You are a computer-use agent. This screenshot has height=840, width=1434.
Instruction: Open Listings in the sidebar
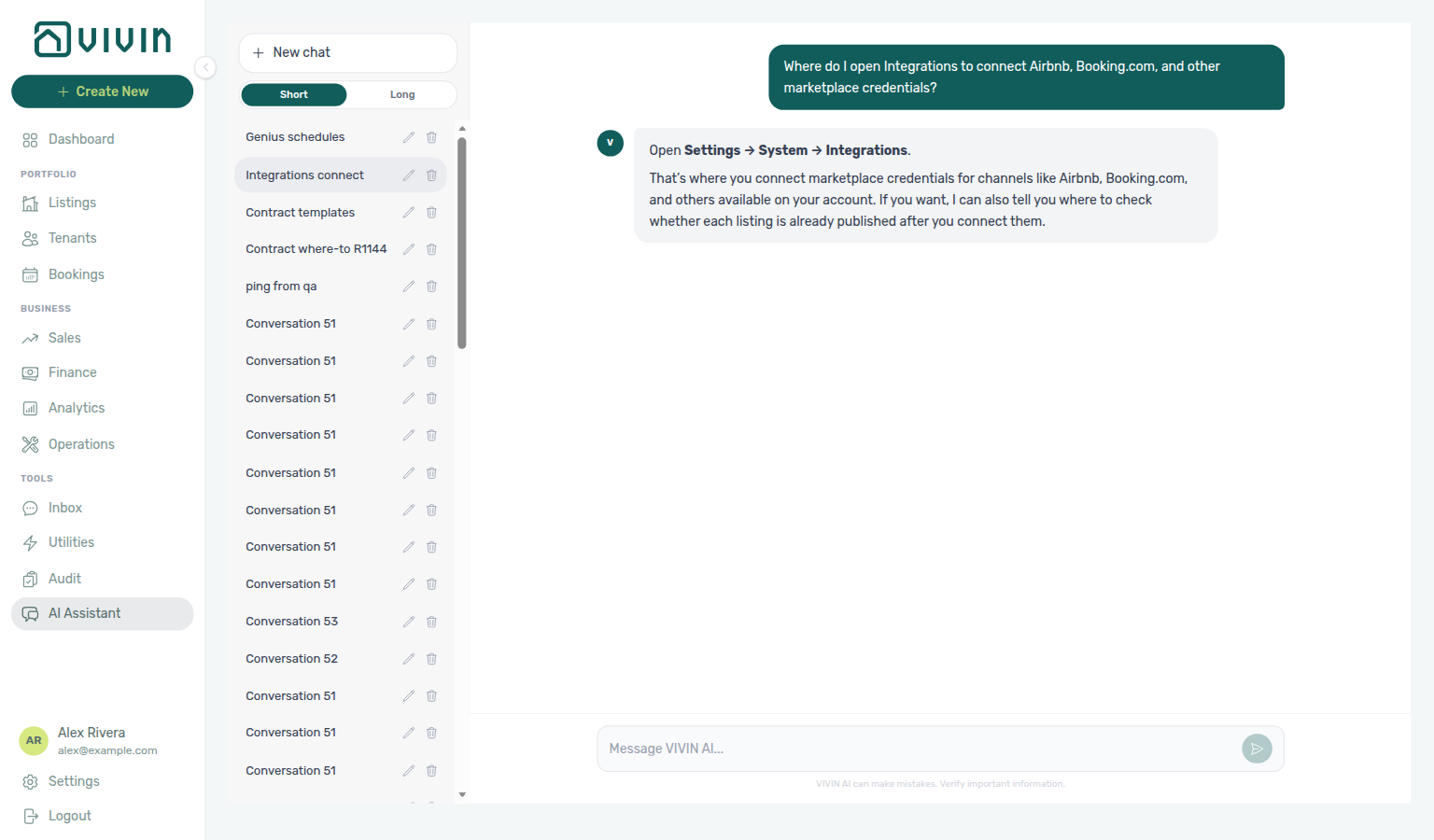pos(103,203)
